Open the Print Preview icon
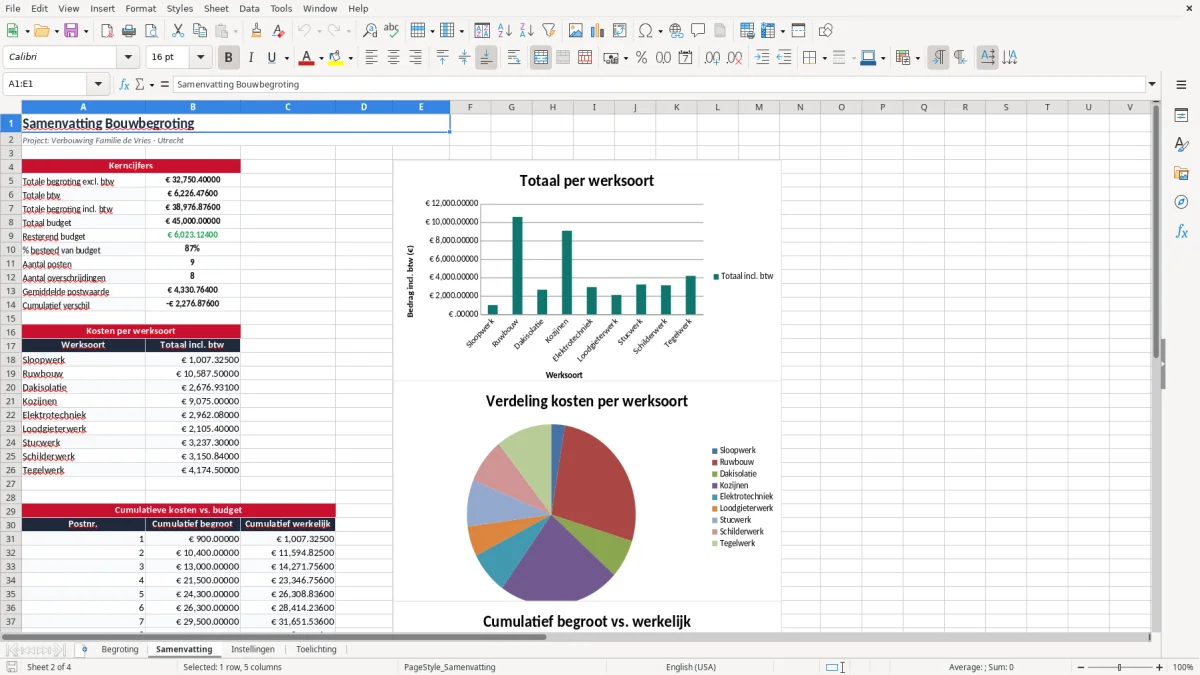 [151, 31]
